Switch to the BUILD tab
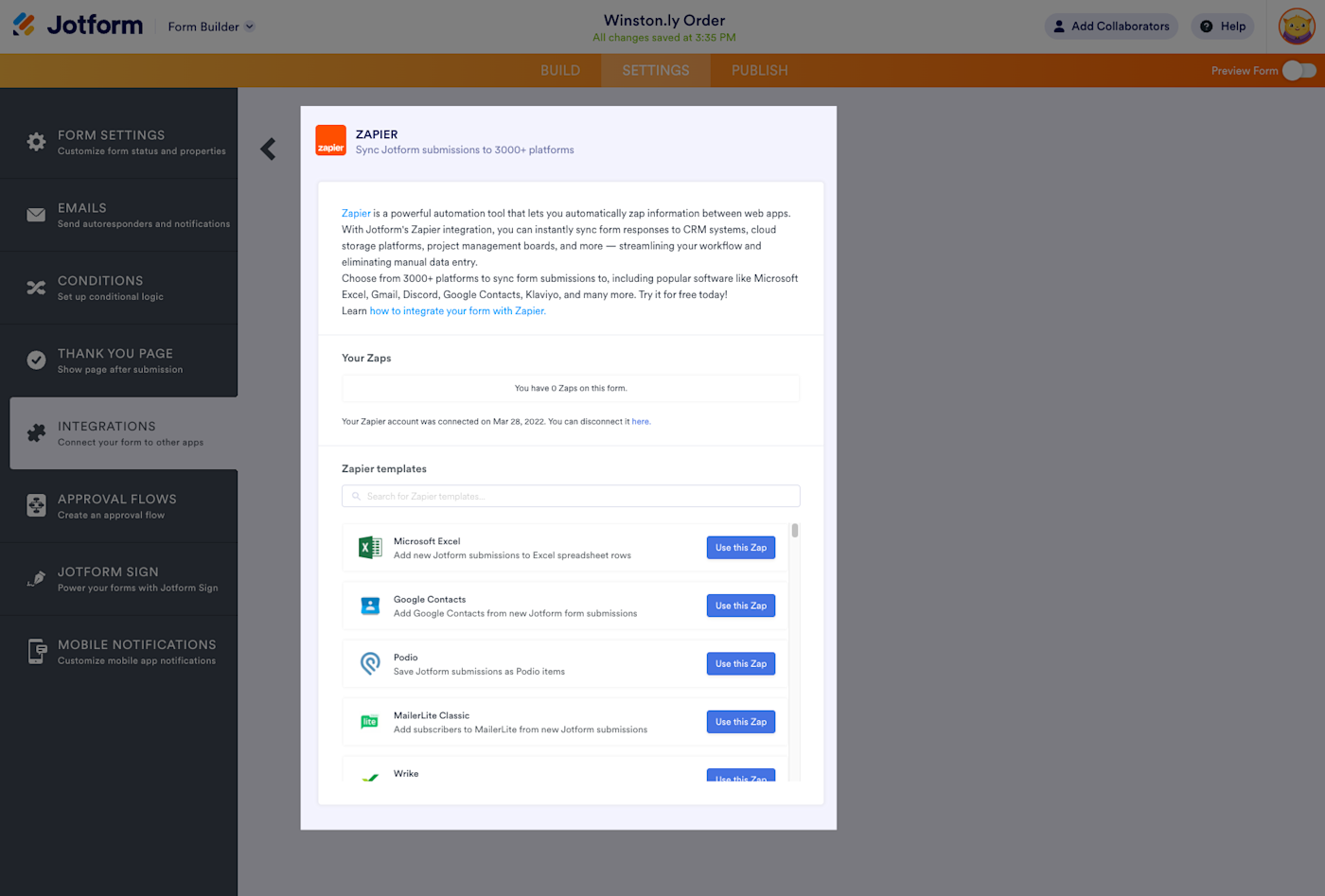The height and width of the screenshot is (896, 1325). pos(560,71)
